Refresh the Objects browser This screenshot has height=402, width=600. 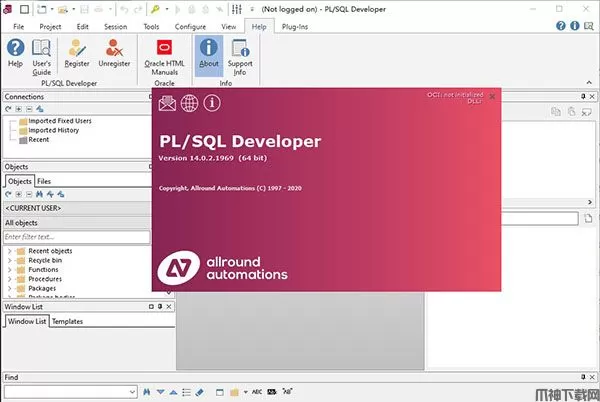click(x=8, y=194)
